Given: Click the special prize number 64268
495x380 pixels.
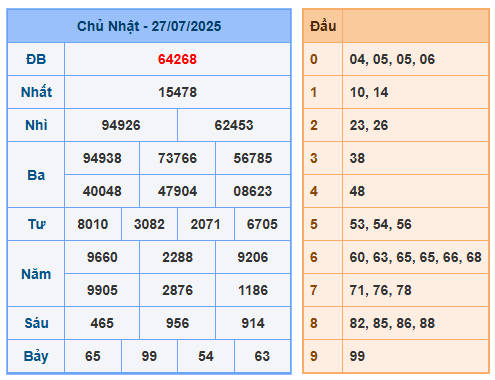Looking at the screenshot, I should [177, 59].
